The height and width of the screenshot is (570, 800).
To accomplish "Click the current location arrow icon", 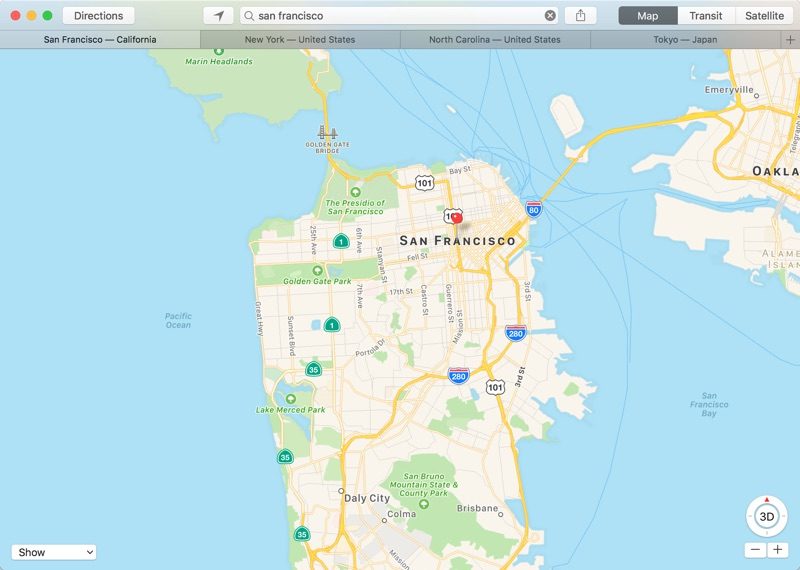I will 218,16.
